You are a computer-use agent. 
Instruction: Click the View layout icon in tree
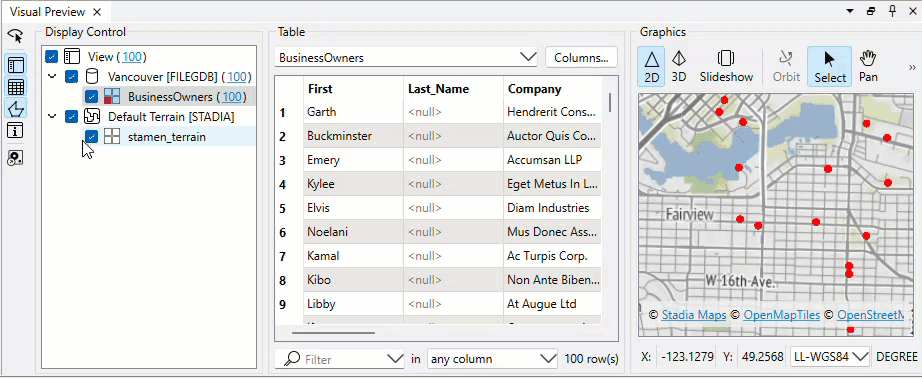pyautogui.click(x=71, y=56)
